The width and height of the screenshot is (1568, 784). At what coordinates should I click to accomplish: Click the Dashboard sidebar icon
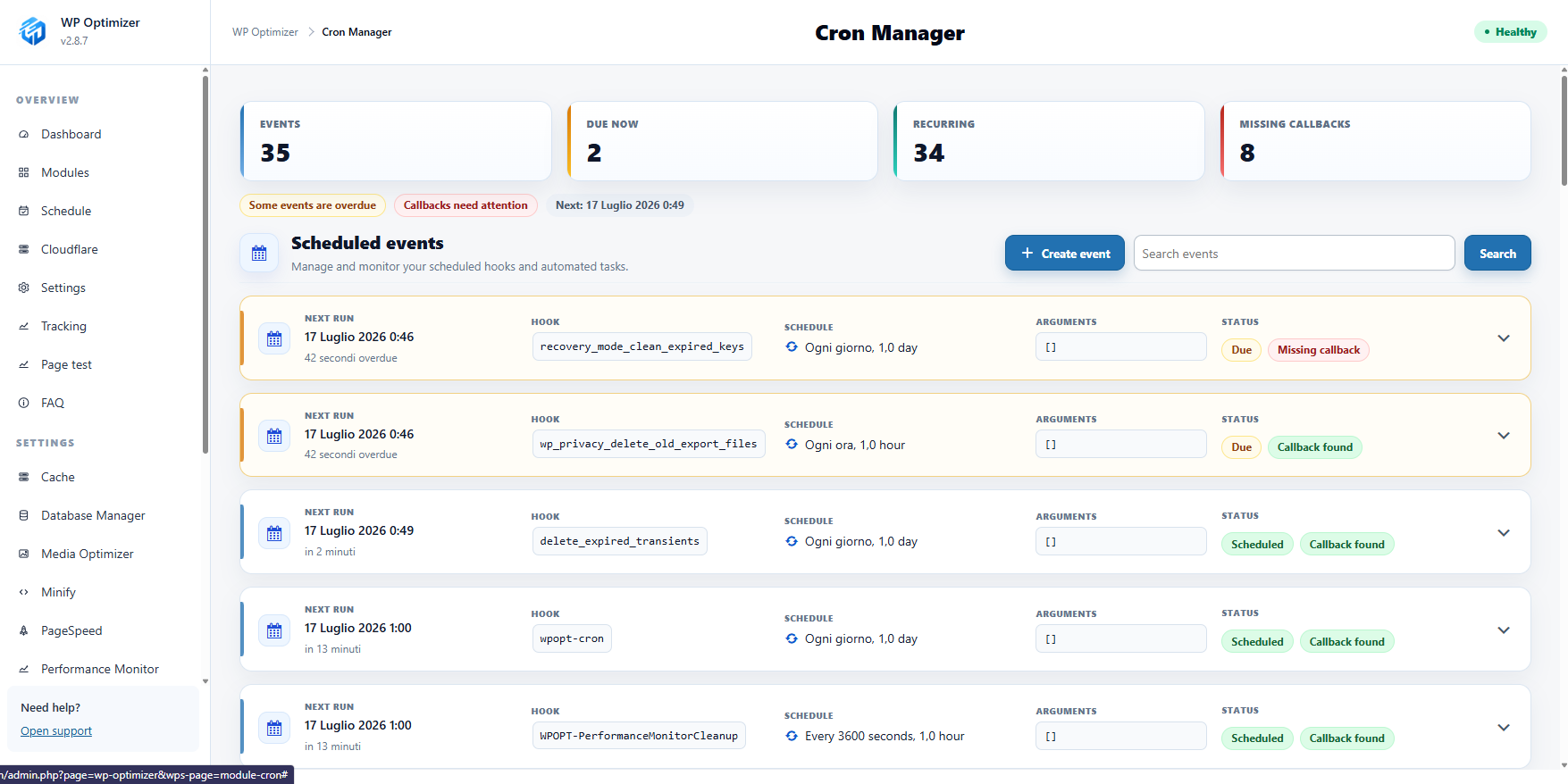(24, 134)
